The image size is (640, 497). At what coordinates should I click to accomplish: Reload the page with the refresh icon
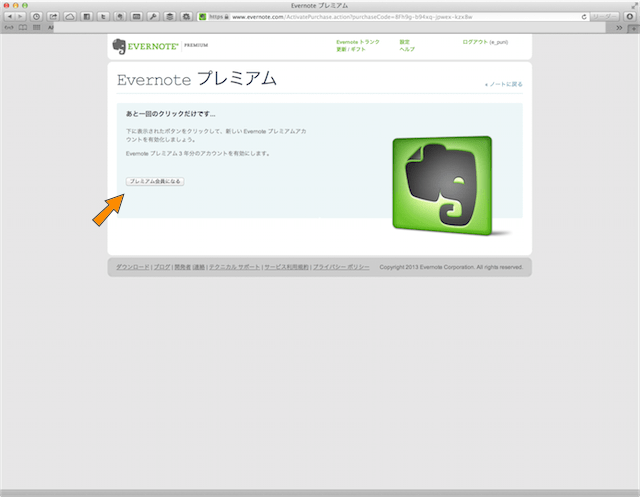tap(584, 17)
